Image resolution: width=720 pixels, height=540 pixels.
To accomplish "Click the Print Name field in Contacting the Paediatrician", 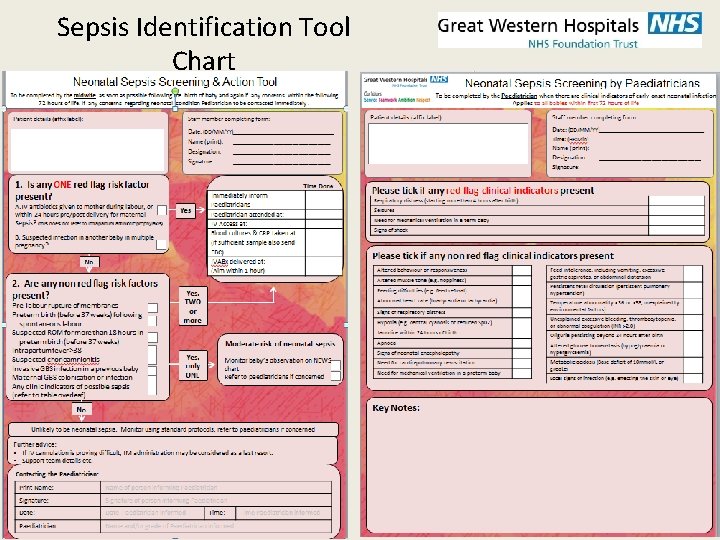I will click(x=216, y=487).
